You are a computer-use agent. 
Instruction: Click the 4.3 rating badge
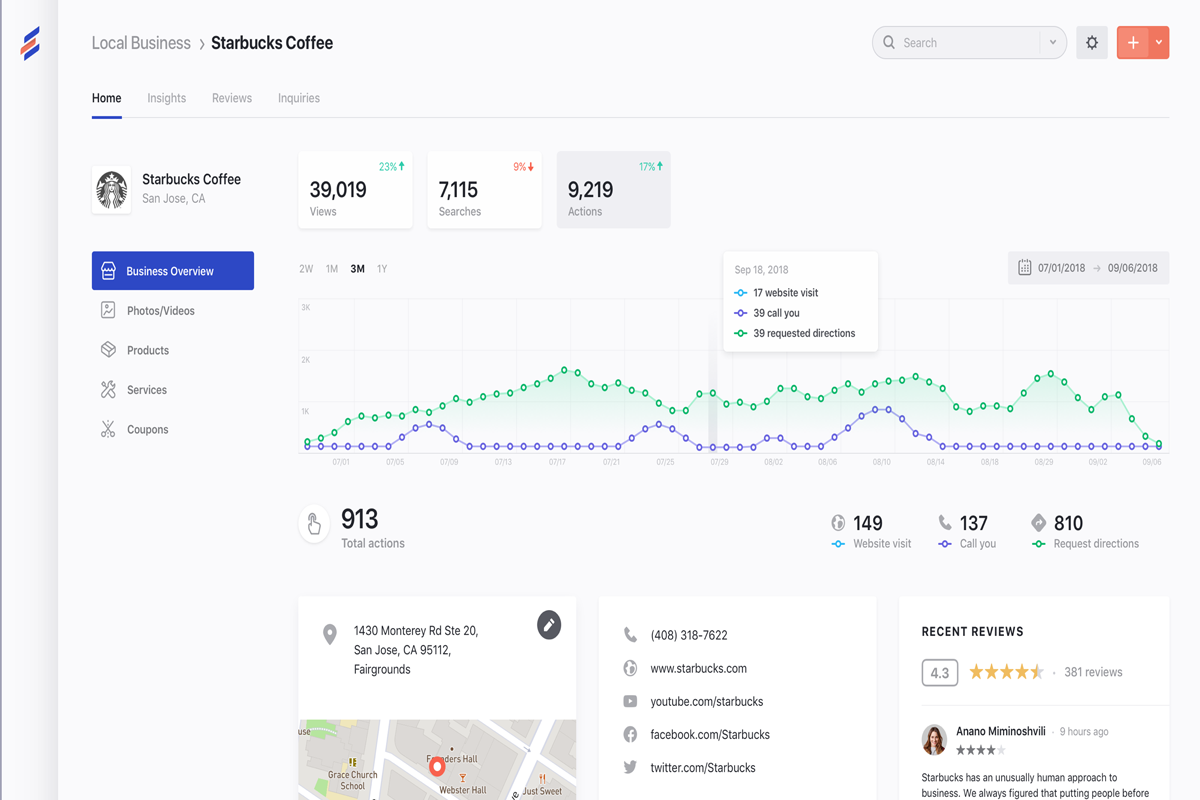[x=939, y=672]
